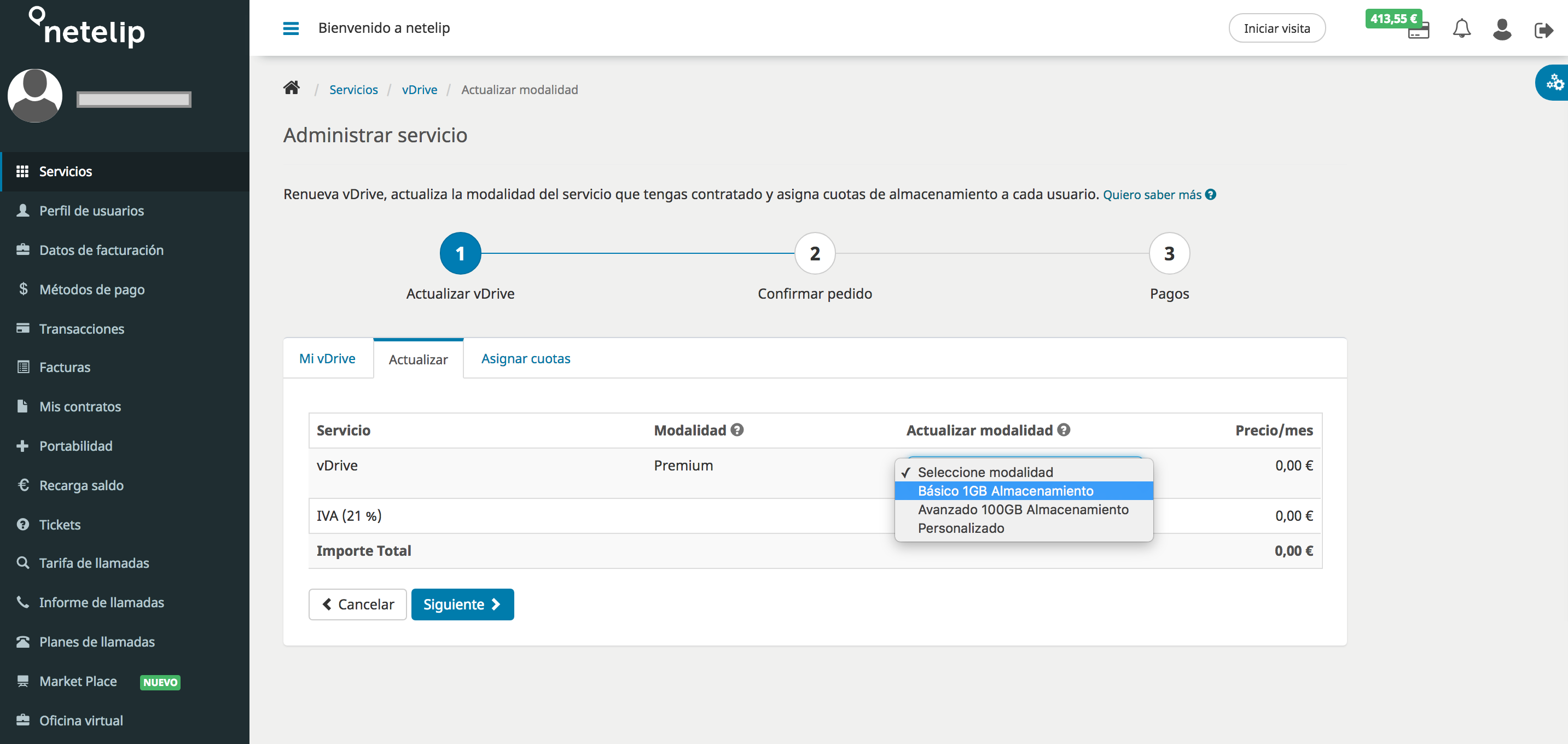Open Datos de facturación in sidebar
This screenshot has height=744, width=1568.
point(125,250)
